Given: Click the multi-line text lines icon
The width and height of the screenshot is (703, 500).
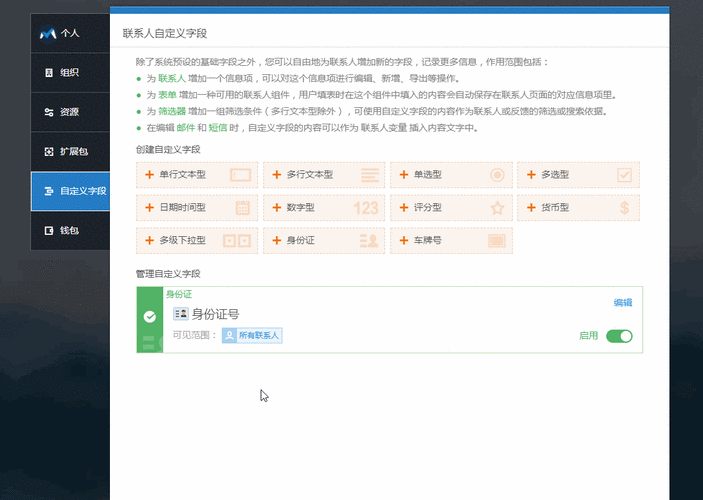Looking at the screenshot, I should point(370,175).
